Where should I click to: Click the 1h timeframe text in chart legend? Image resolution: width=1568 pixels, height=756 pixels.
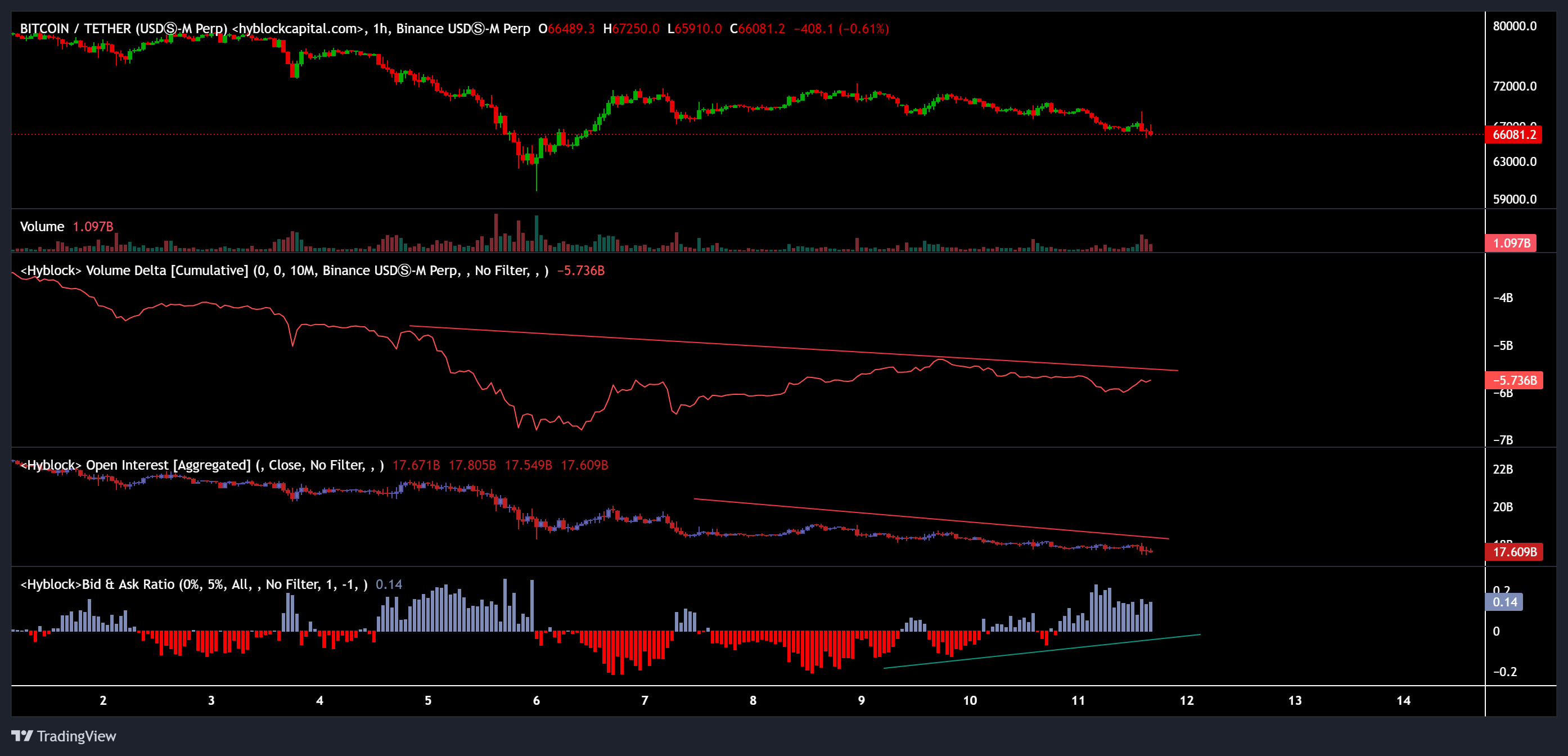pyautogui.click(x=381, y=28)
